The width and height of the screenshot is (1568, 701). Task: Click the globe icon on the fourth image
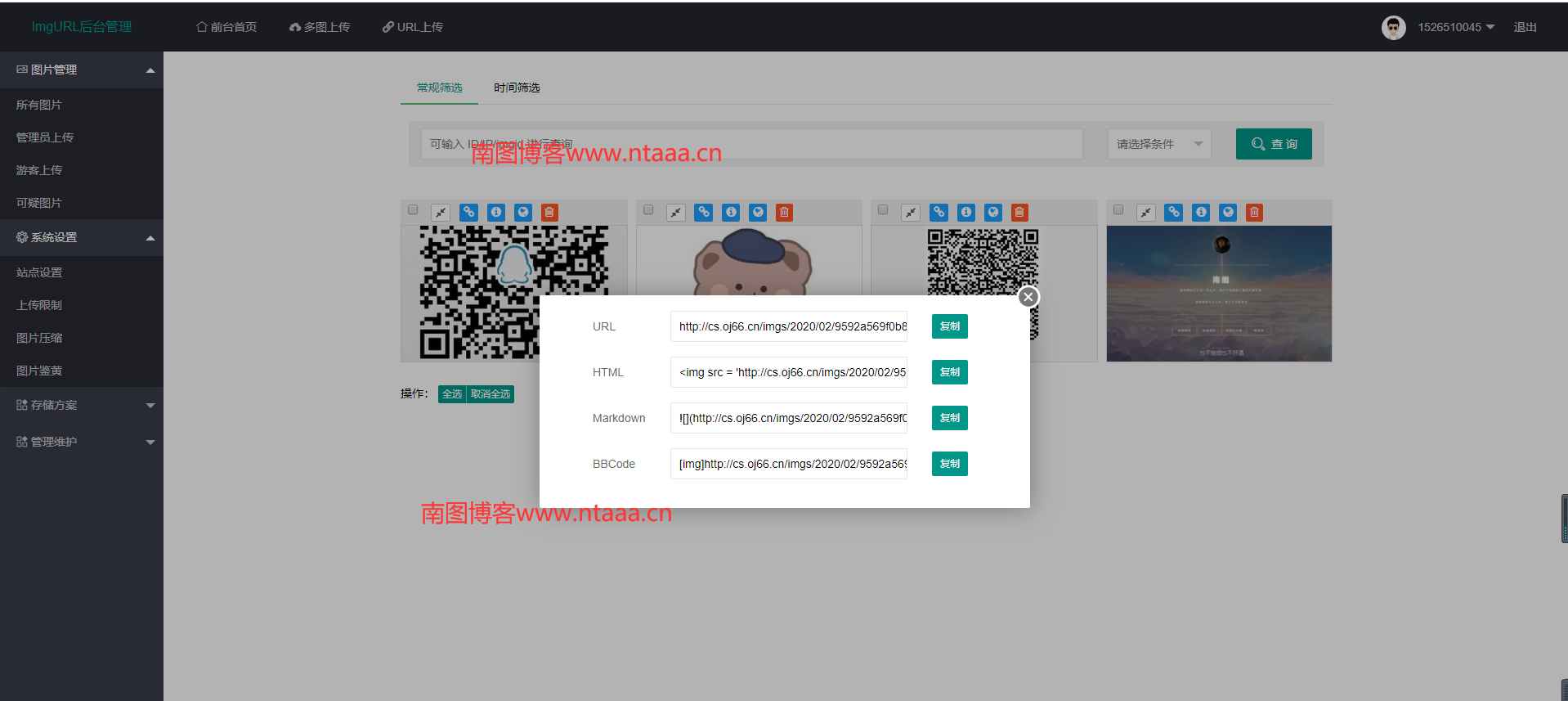(1227, 213)
